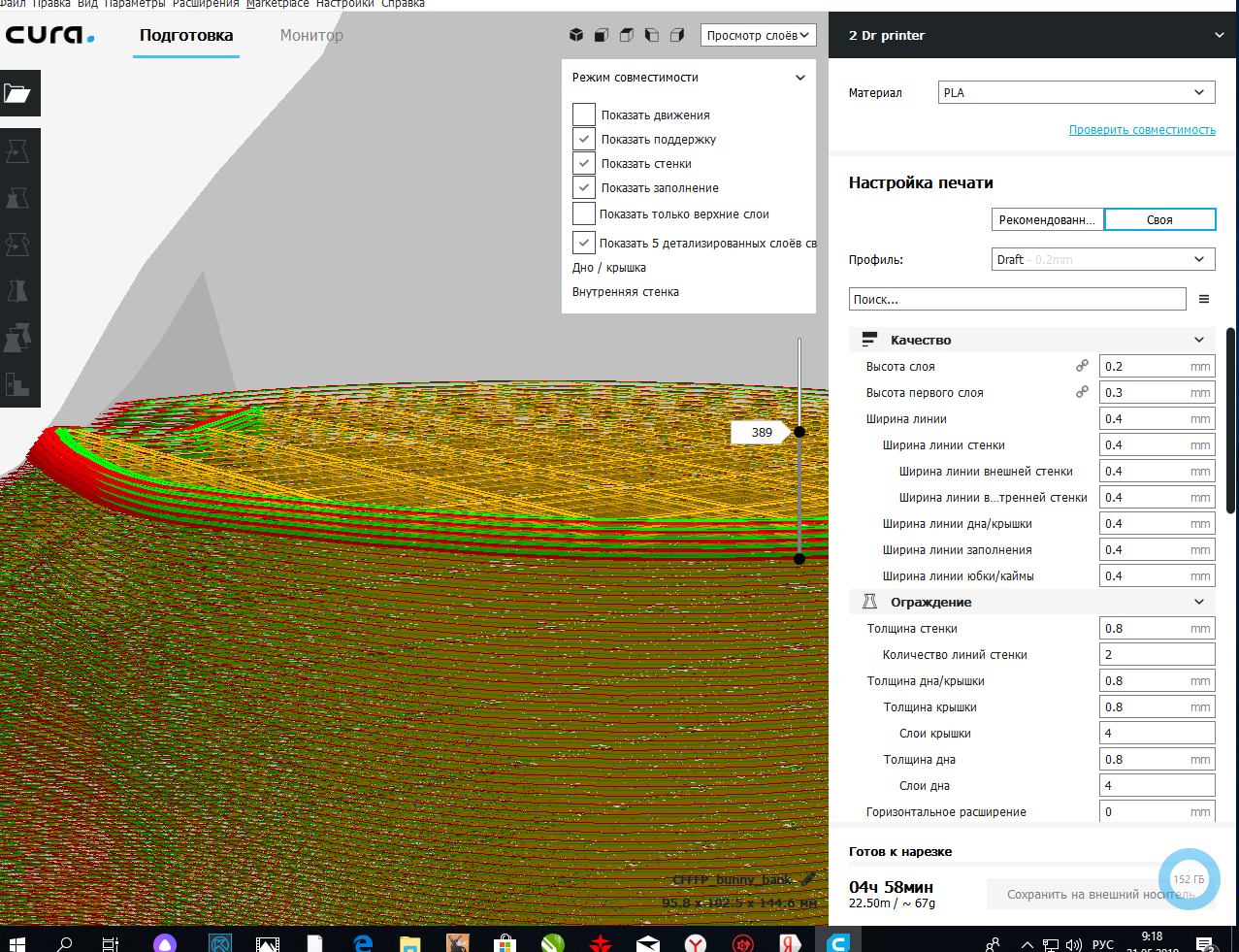Switch to the 'Монитор' tab

tap(311, 35)
